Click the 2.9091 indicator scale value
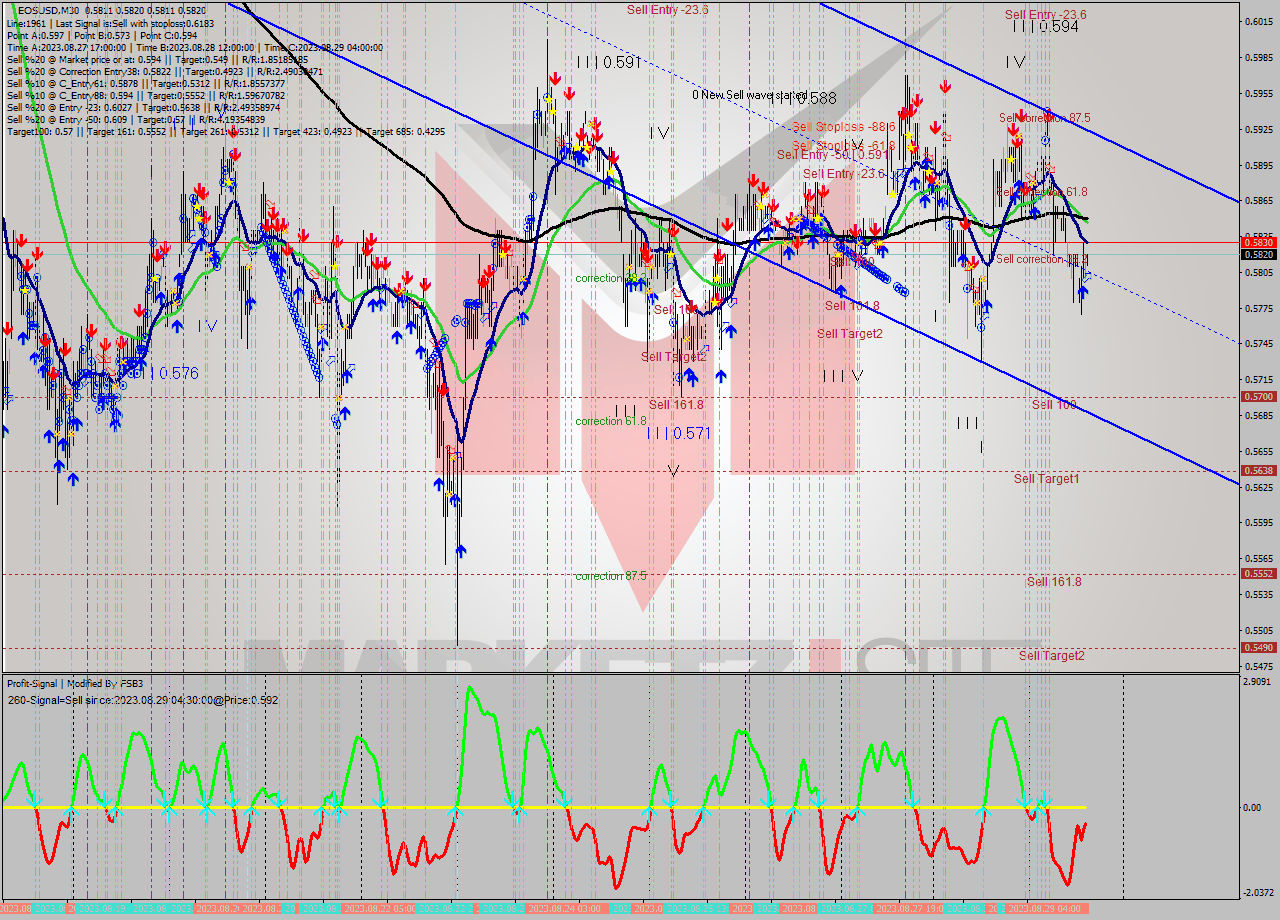Viewport: 1280px width, 920px height. pos(1259,681)
